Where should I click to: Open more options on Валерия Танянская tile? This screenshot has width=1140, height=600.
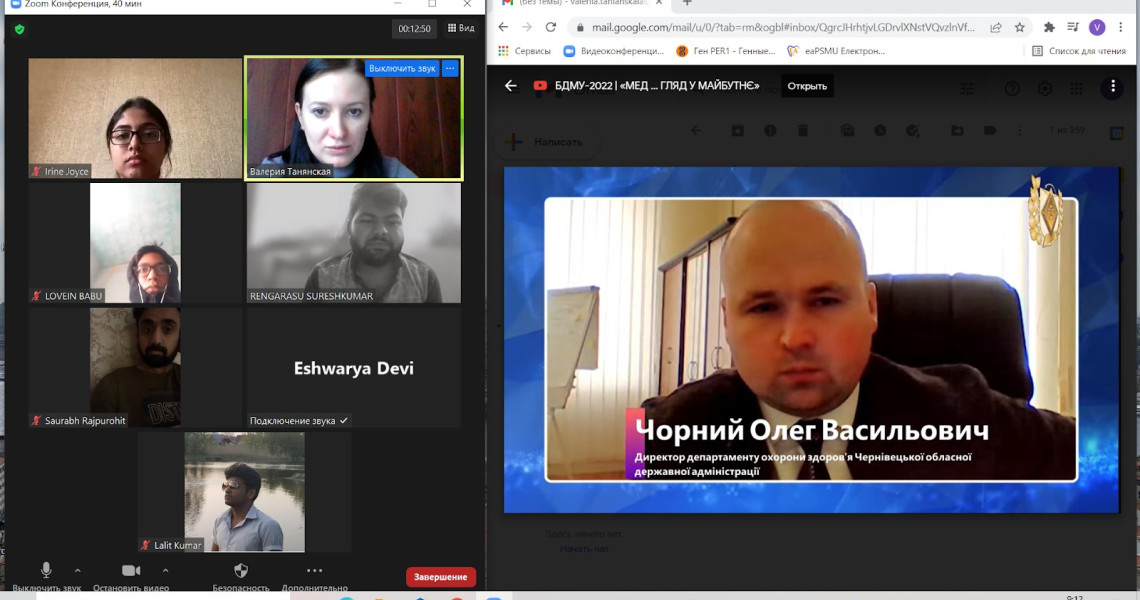tap(450, 68)
